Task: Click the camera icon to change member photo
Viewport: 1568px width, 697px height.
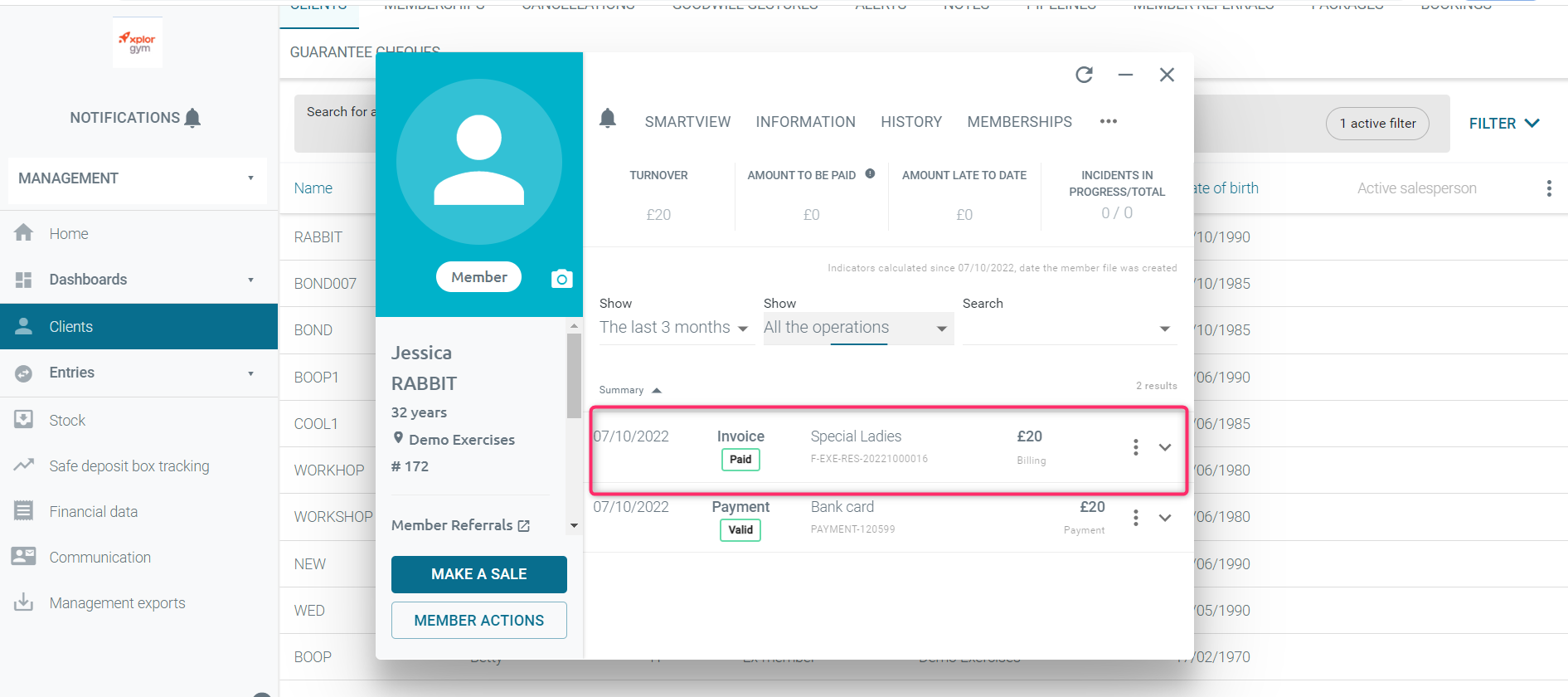Action: tap(561, 279)
